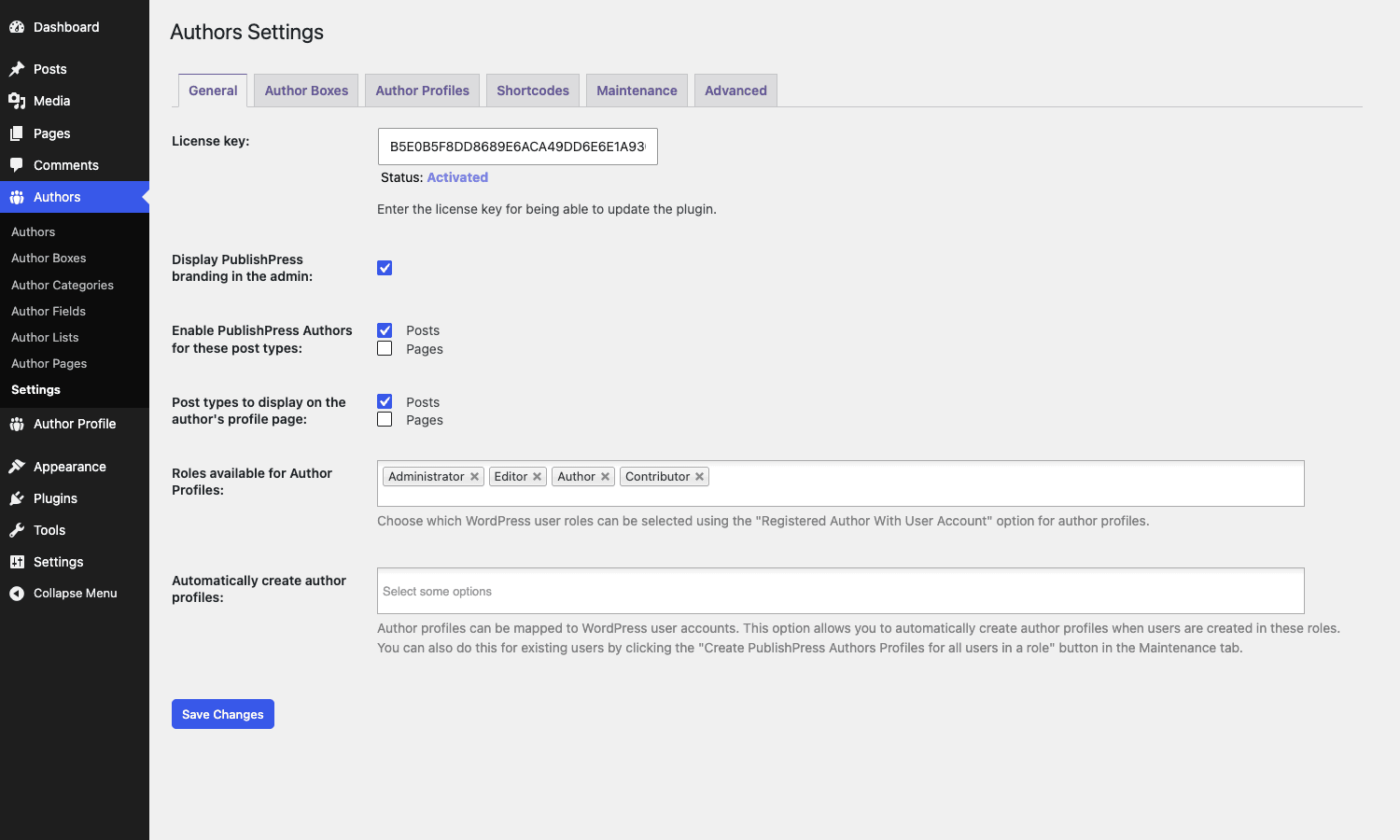Click the Appearance paintbrush icon
The height and width of the screenshot is (840, 1400).
(x=17, y=467)
